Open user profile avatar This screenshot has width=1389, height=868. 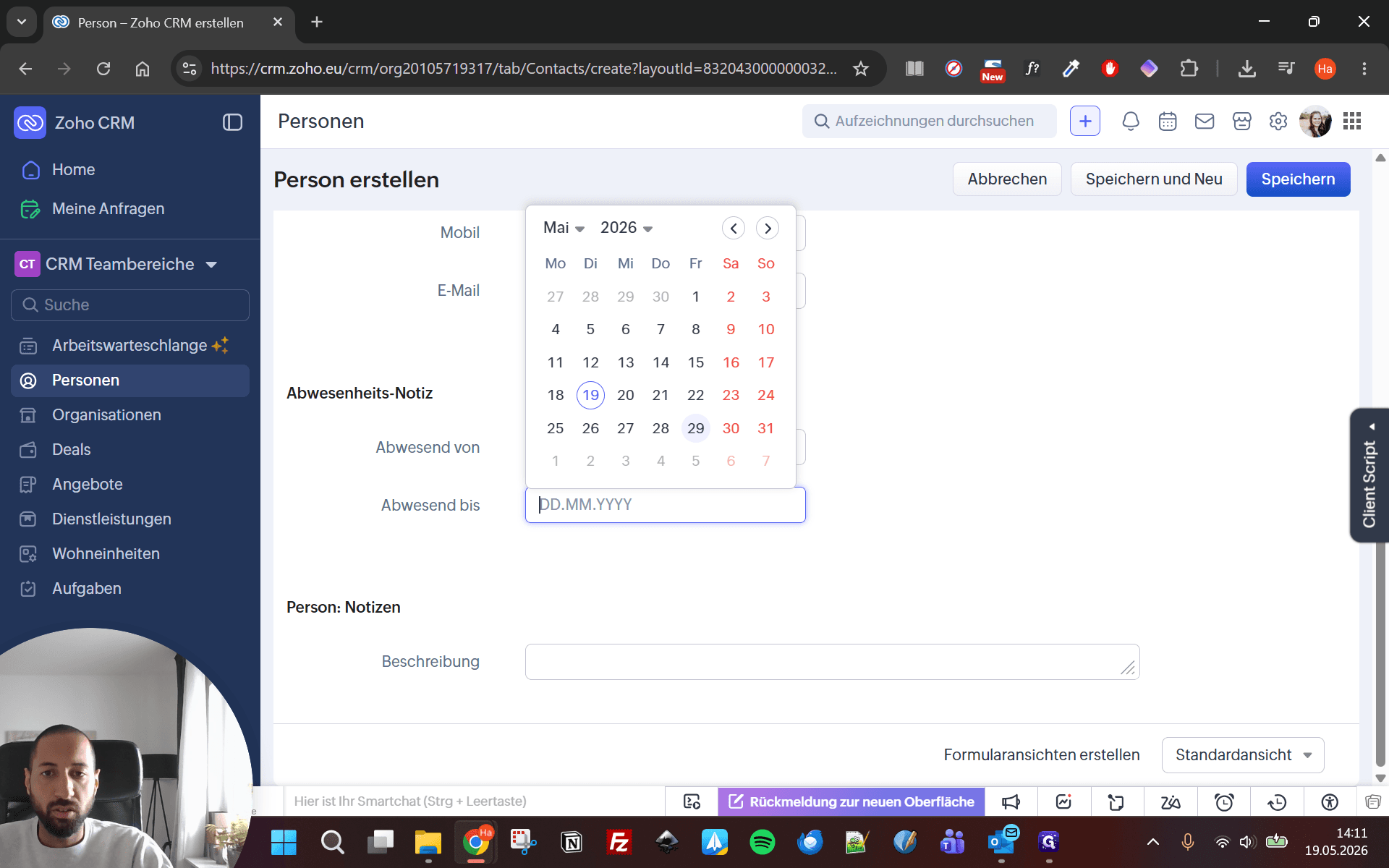coord(1315,122)
